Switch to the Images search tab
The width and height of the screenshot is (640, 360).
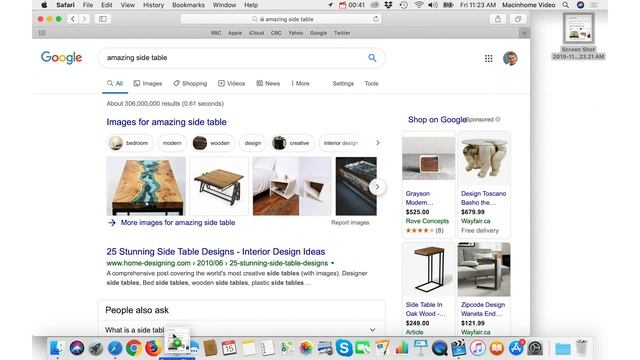click(148, 84)
